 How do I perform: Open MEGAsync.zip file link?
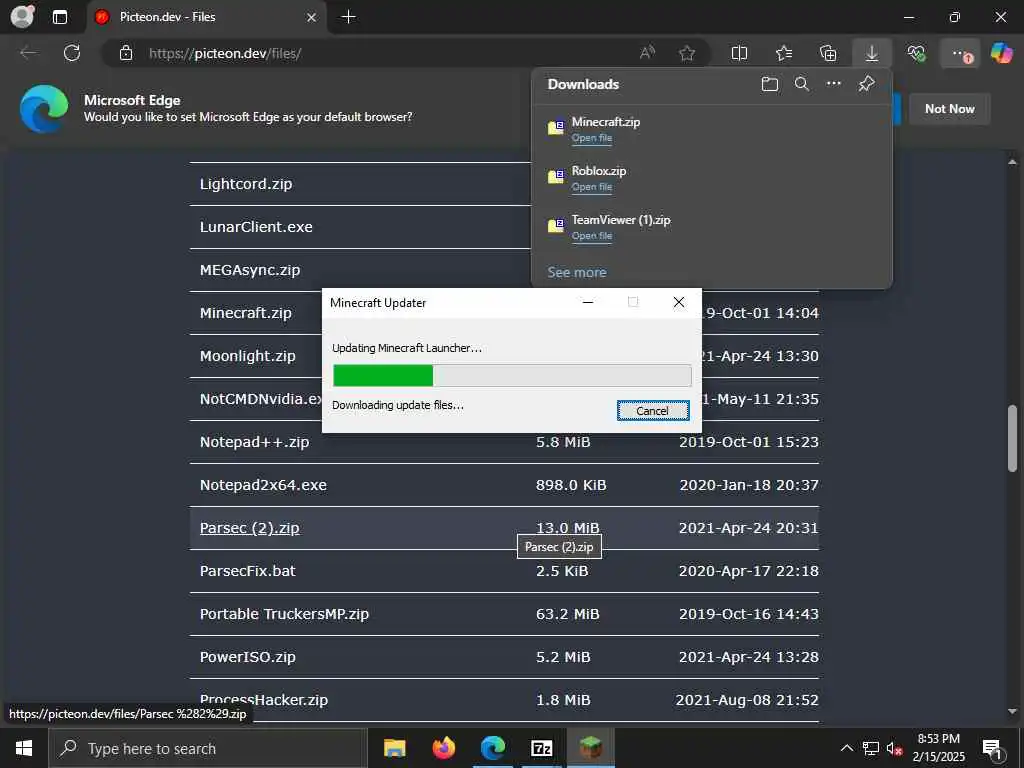click(249, 270)
